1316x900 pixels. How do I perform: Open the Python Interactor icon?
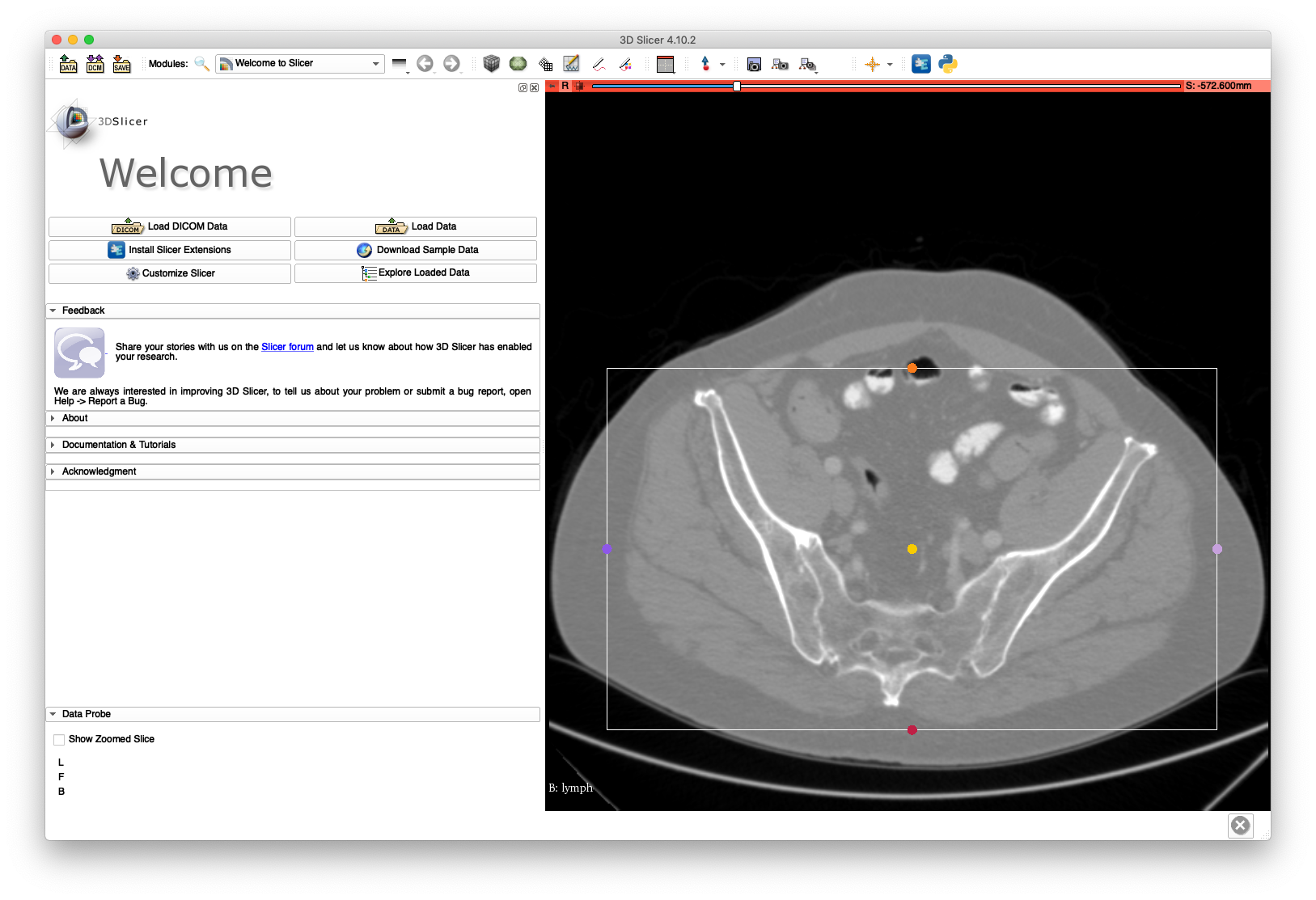pos(948,64)
